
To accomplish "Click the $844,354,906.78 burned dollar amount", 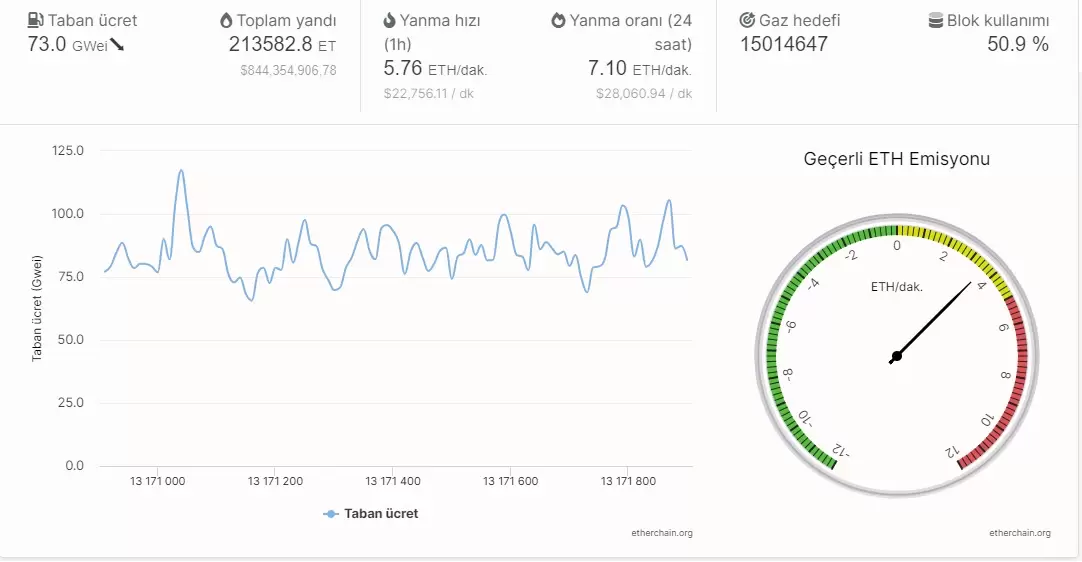I will tap(288, 70).
